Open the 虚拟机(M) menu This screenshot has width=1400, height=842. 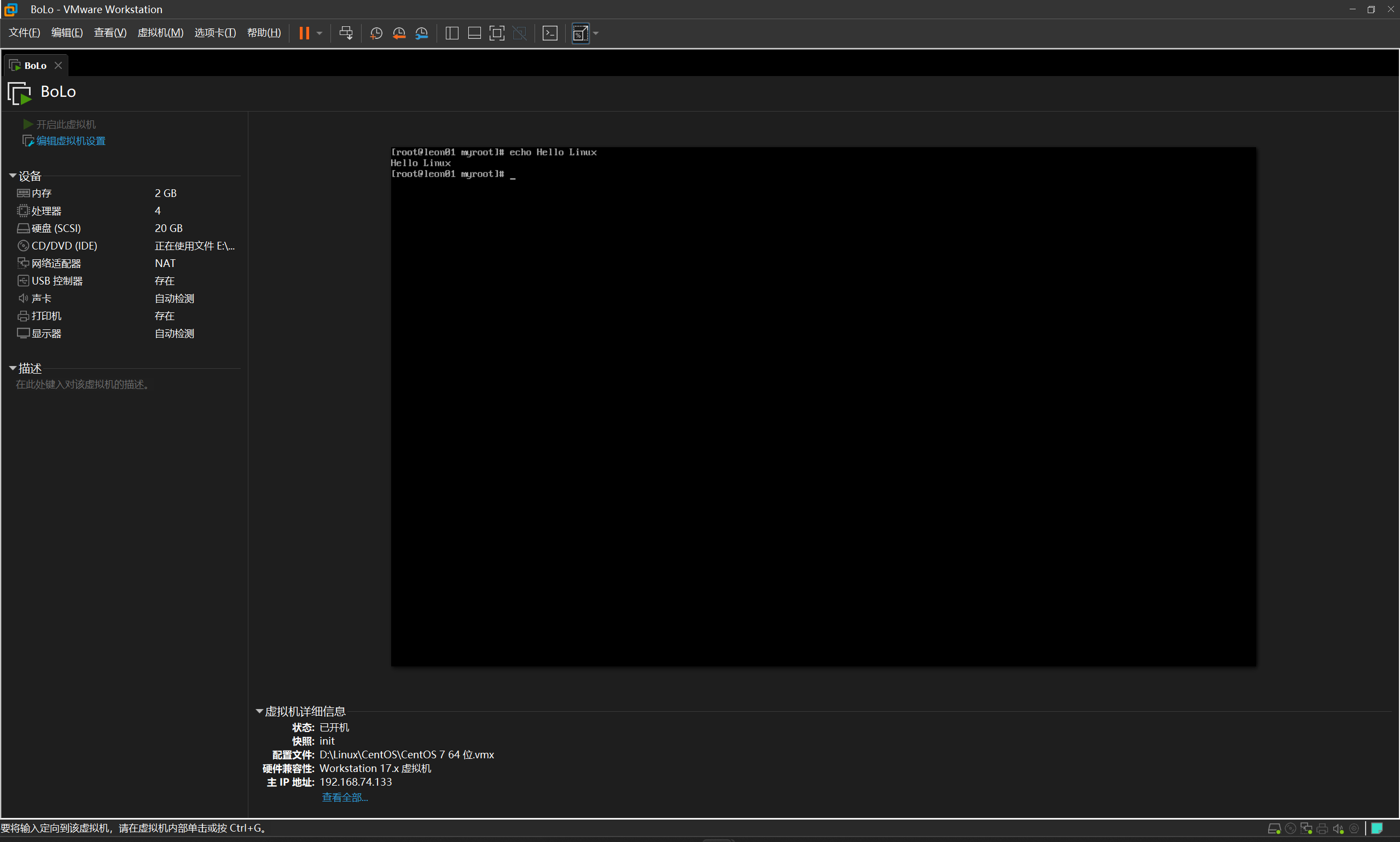coord(160,33)
